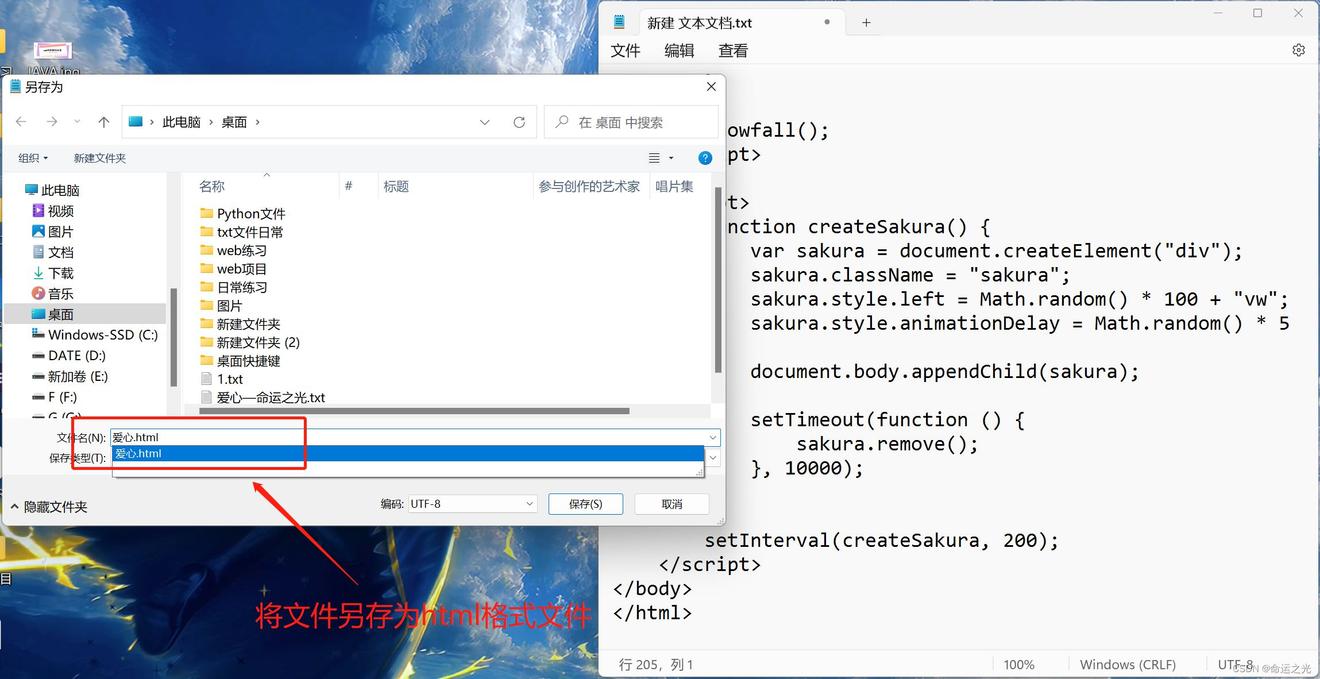Viewport: 1320px width, 679px height.
Task: Open the help question mark icon
Action: click(x=705, y=158)
